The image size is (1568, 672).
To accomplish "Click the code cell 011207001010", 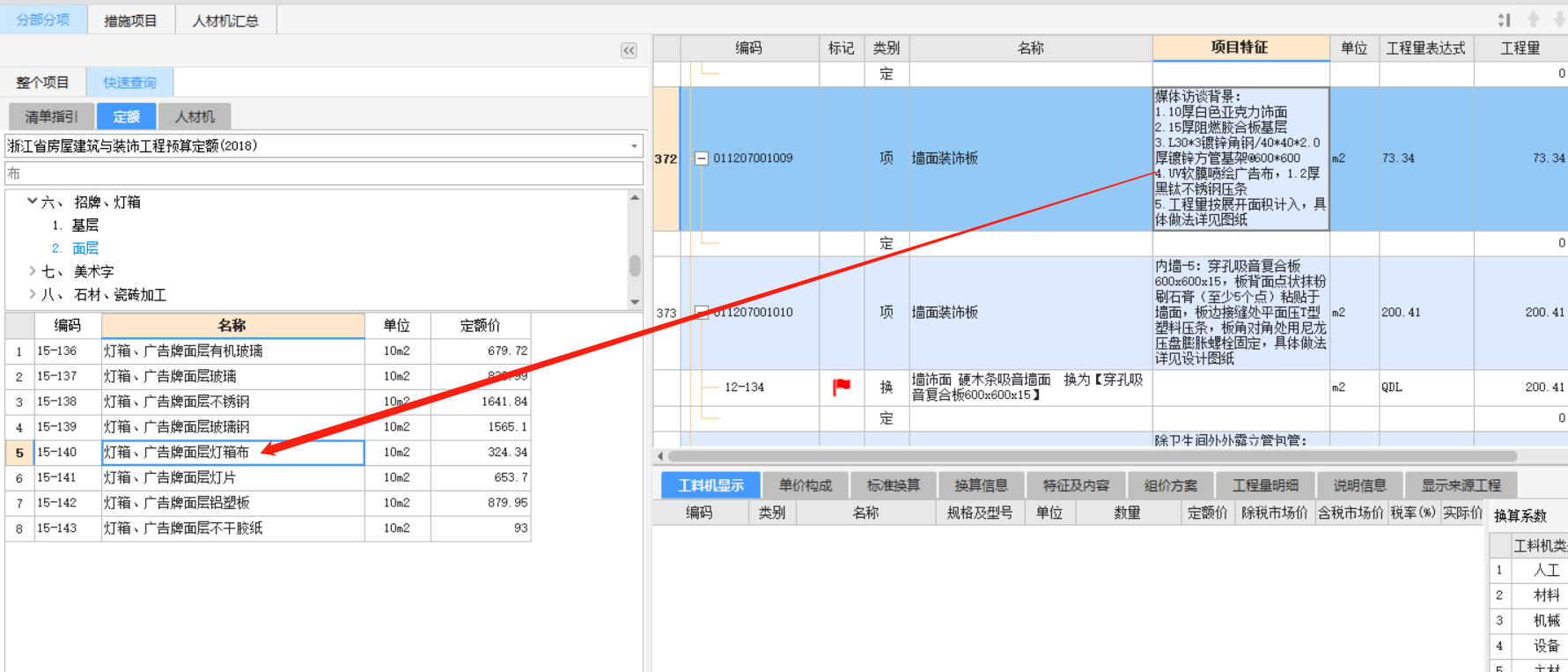I will pos(753,313).
